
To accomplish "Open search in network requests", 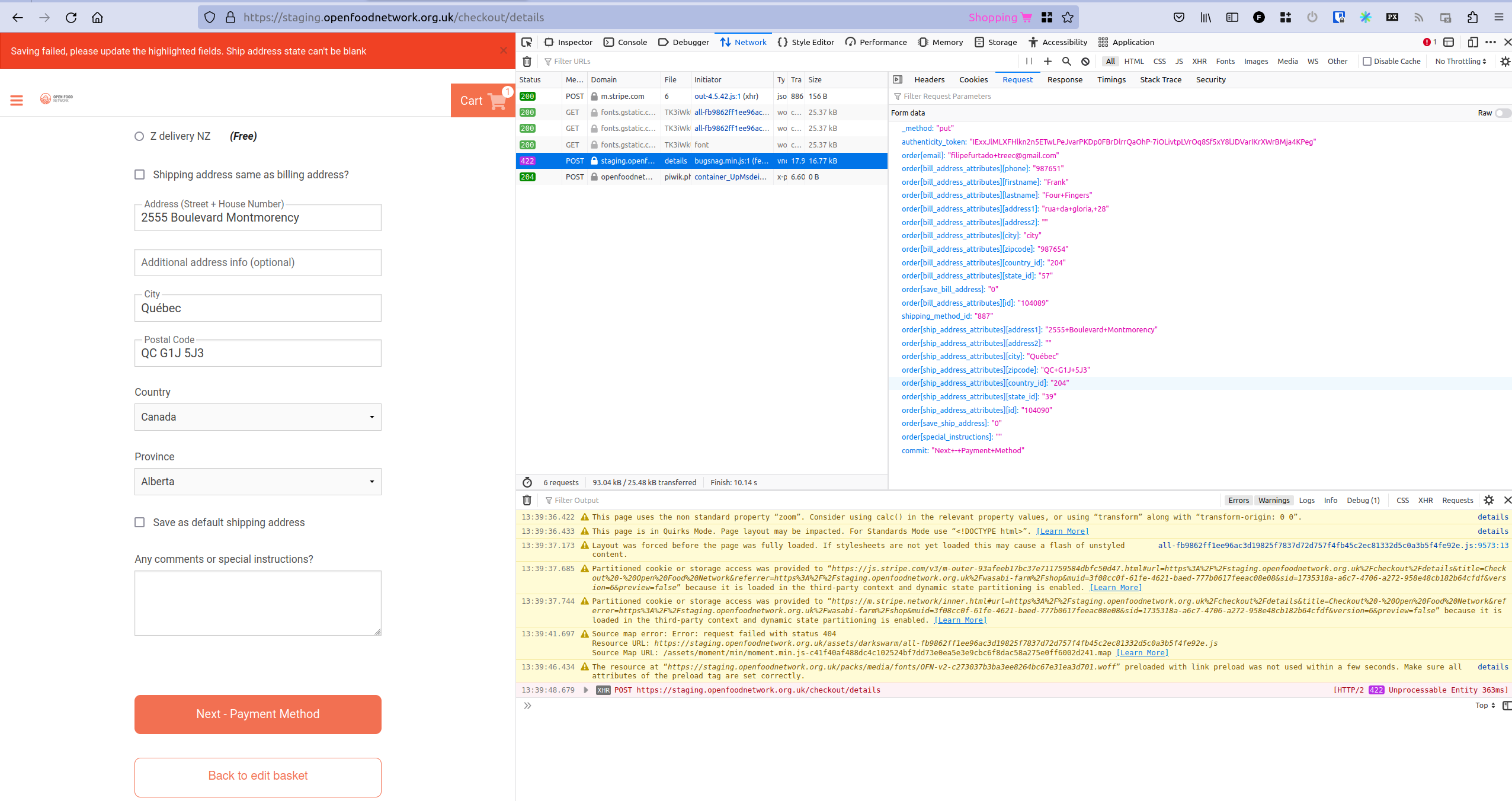I will 1066,61.
